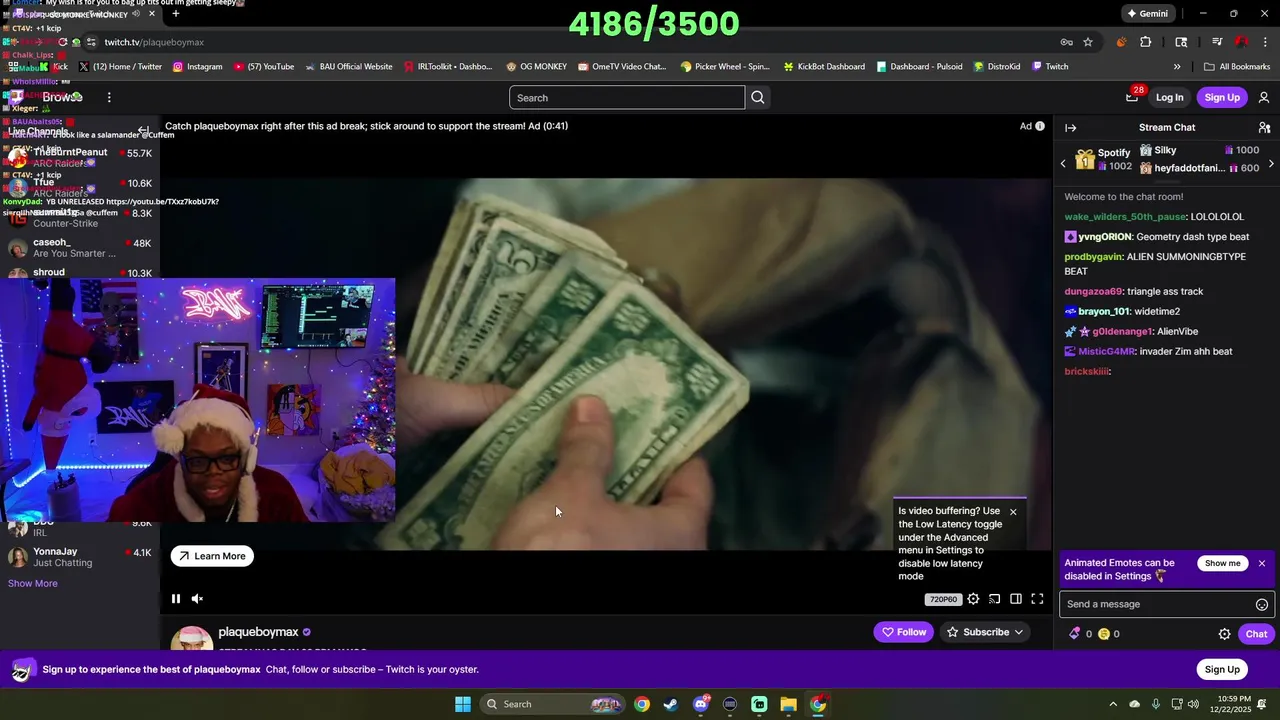Open the OG MONKEY bookmark
The height and width of the screenshot is (720, 1280).
[x=536, y=67]
